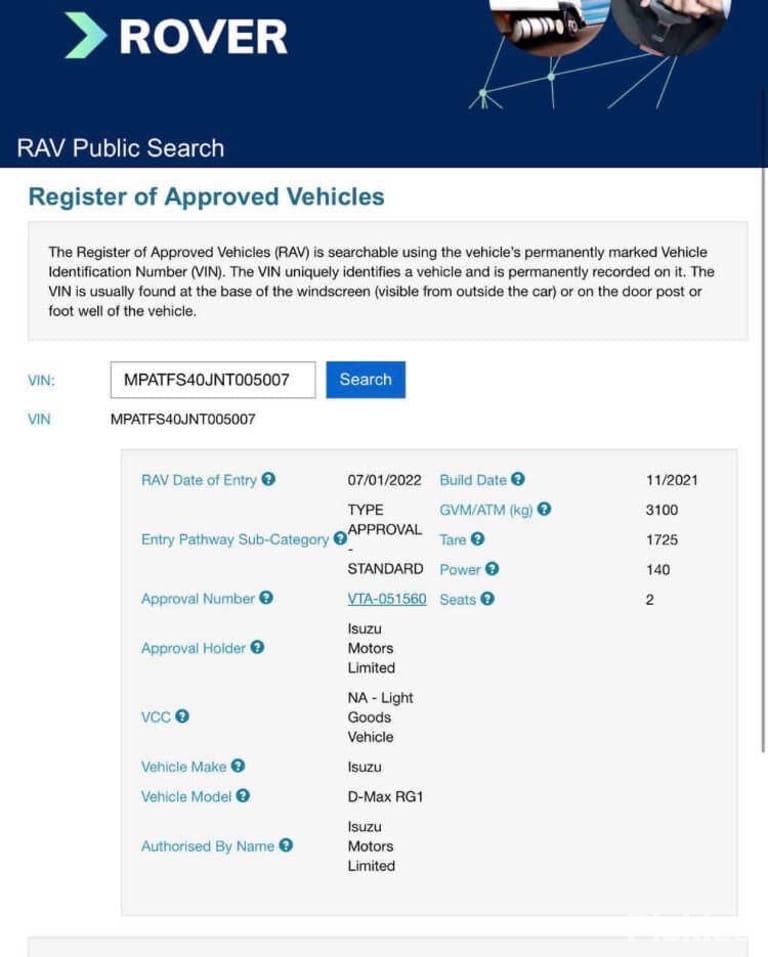This screenshot has height=957, width=768.
Task: Select power value 140
Action: click(x=658, y=569)
